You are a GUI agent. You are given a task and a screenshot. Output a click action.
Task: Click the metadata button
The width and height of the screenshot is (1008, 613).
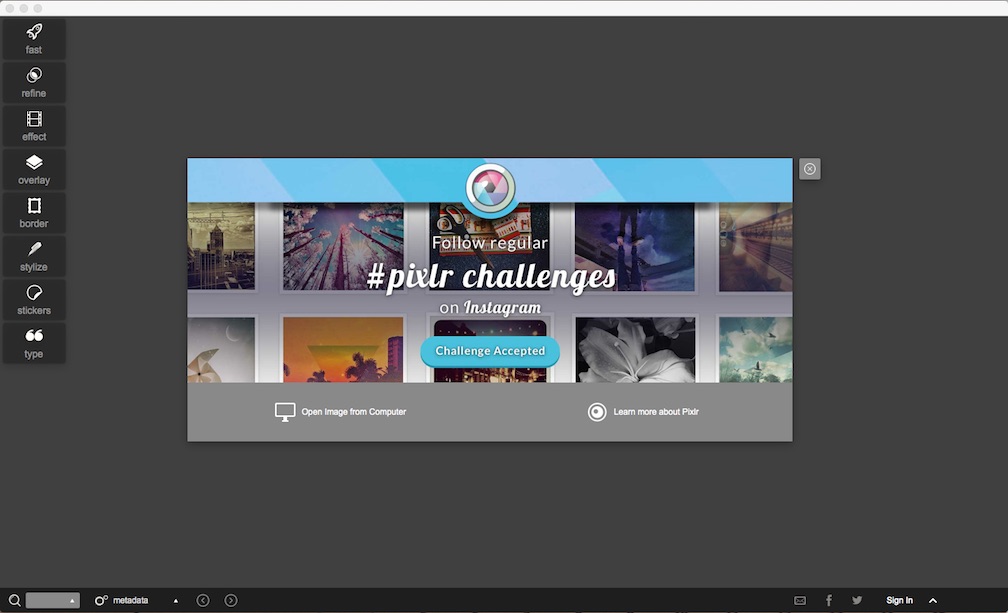(122, 600)
